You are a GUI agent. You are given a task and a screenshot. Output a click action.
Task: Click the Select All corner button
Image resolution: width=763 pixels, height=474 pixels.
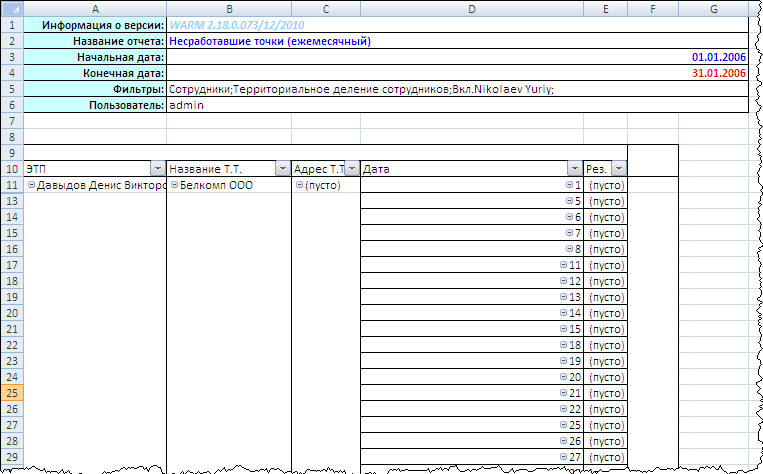pos(11,9)
